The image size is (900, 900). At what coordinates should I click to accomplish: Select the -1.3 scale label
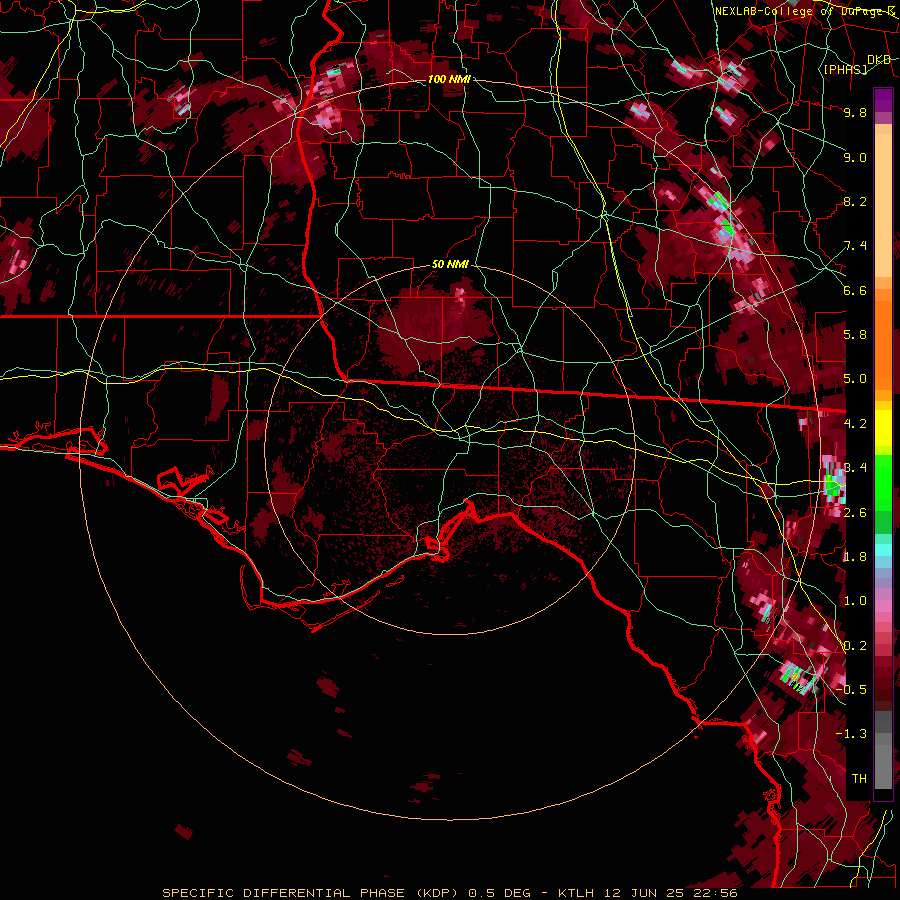[x=852, y=734]
